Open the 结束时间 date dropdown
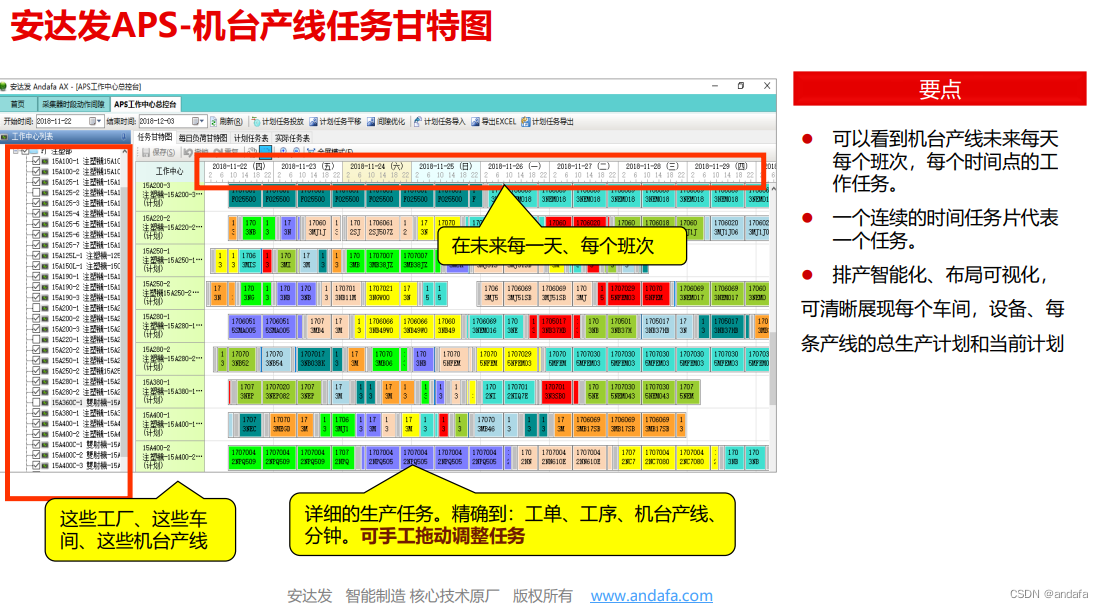Image resolution: width=1103 pixels, height=608 pixels. click(202, 122)
